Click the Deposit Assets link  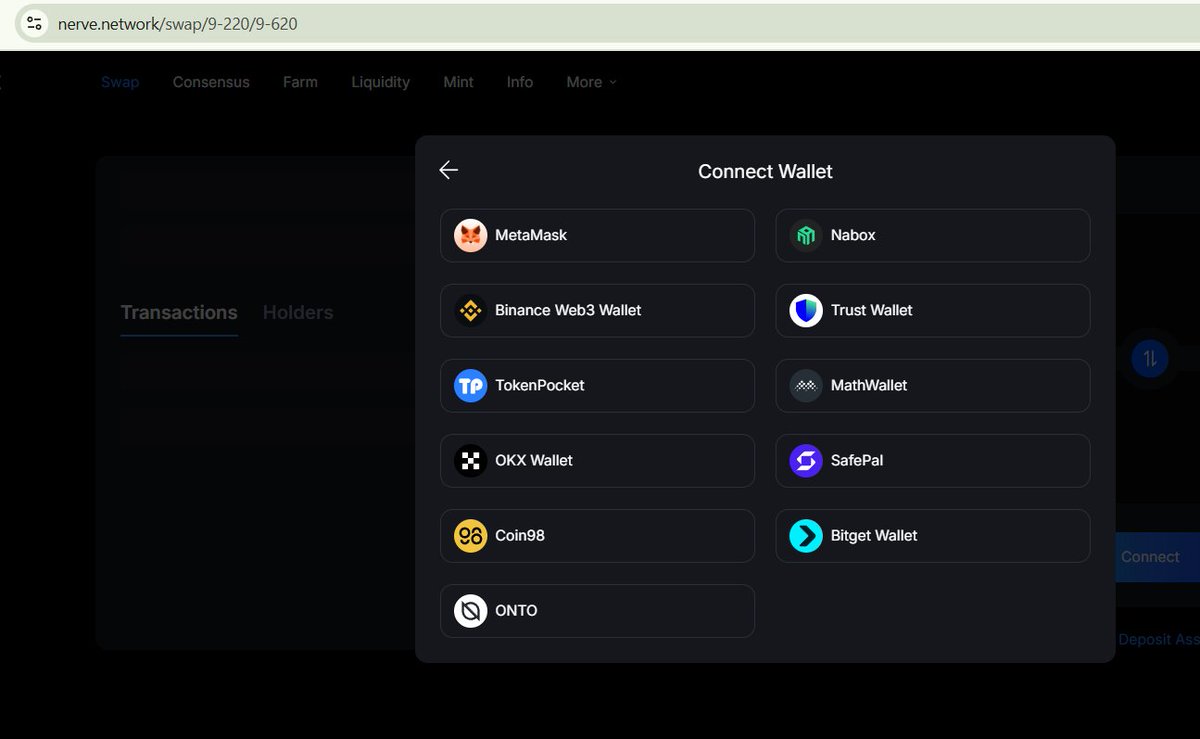tap(1159, 639)
